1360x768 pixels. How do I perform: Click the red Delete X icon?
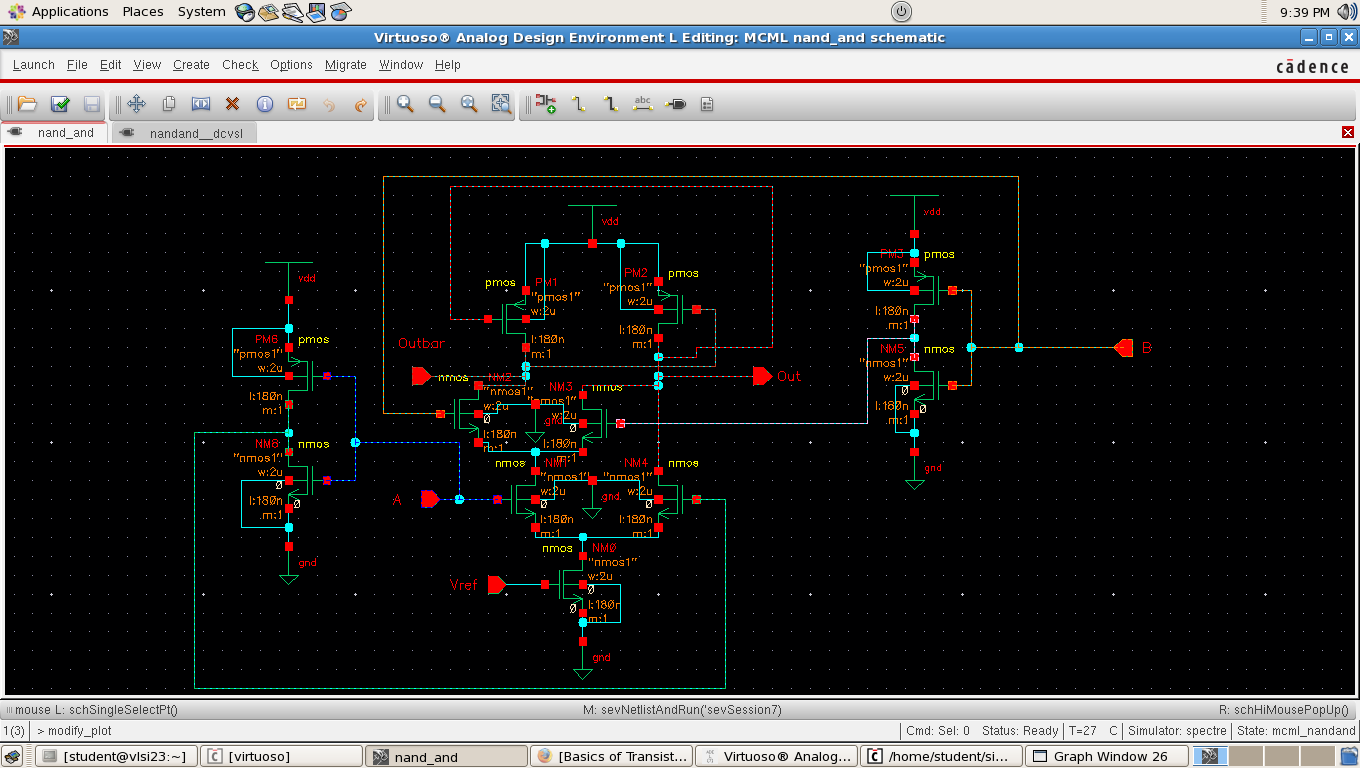point(232,104)
